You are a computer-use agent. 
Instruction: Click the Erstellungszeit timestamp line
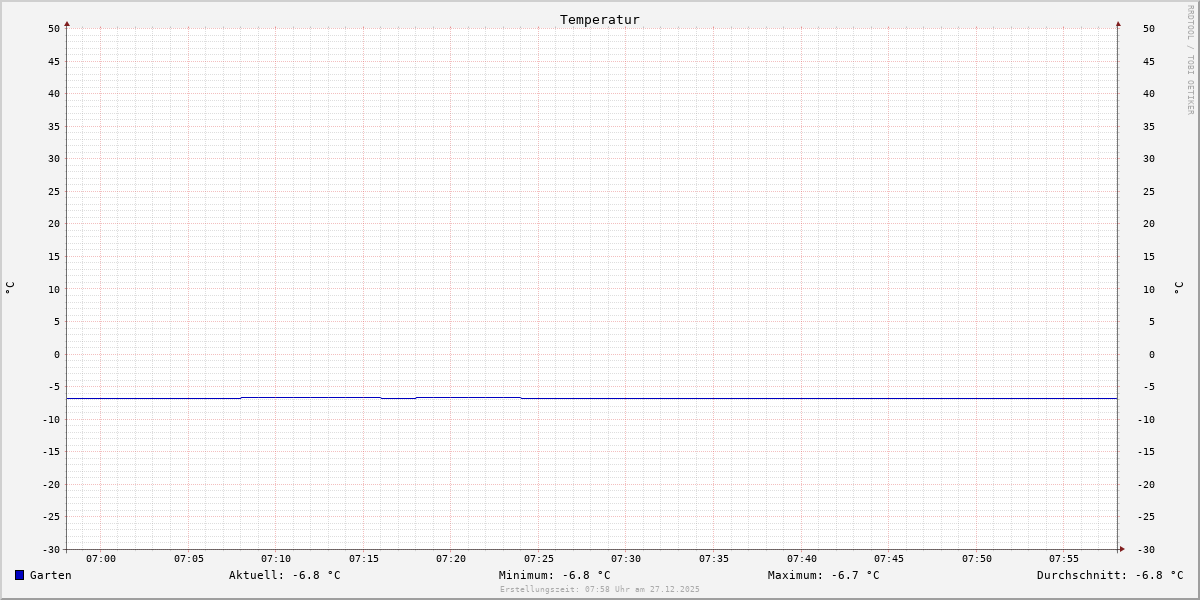600,589
